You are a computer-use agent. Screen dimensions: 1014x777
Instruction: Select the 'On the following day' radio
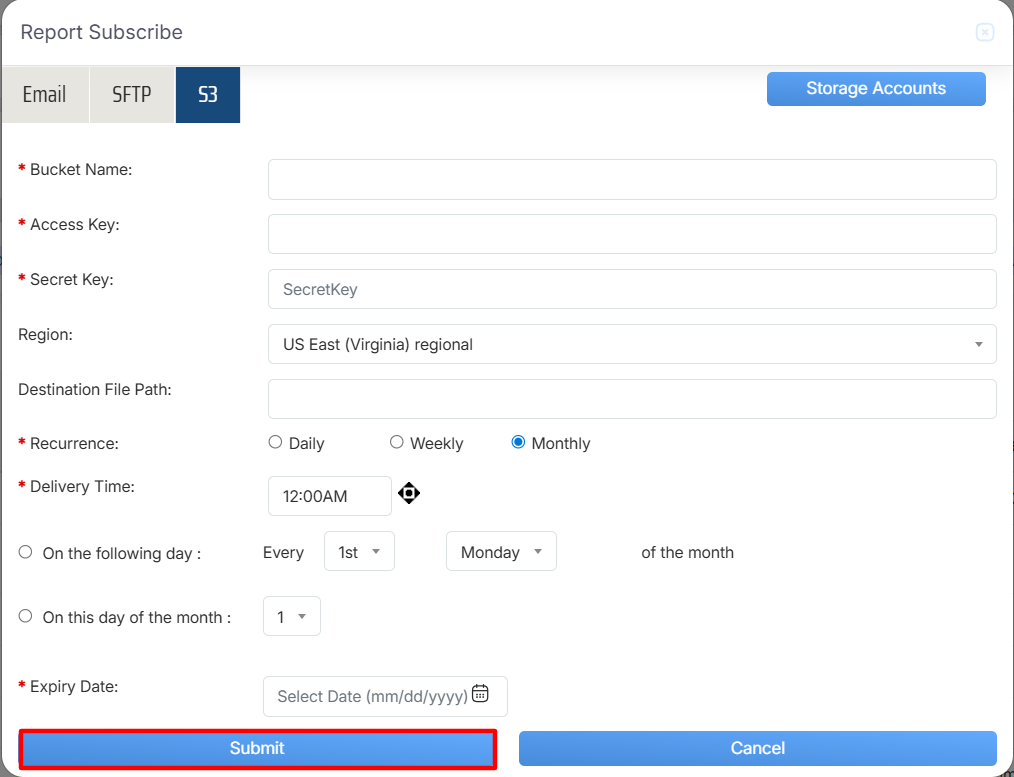click(x=26, y=552)
